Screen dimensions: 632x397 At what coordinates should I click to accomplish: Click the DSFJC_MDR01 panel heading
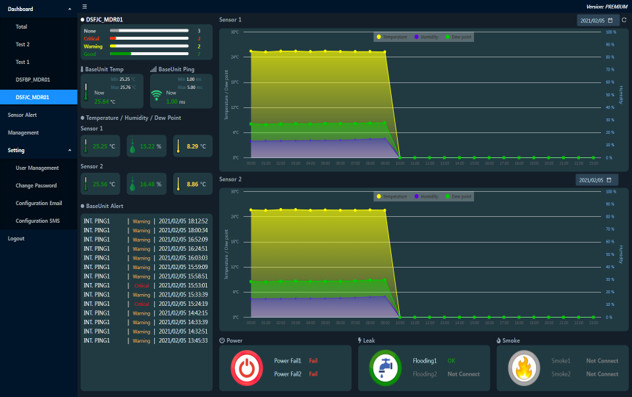coord(104,19)
